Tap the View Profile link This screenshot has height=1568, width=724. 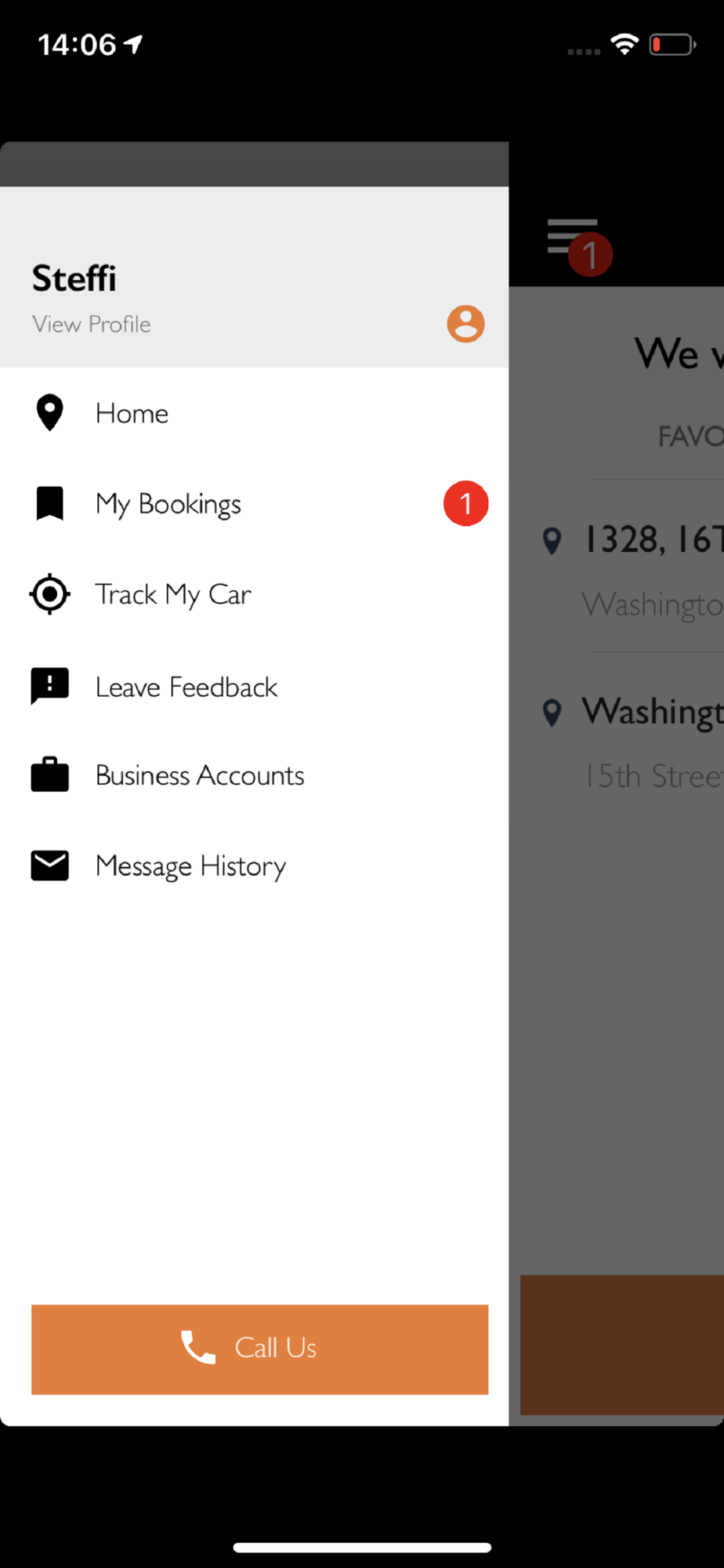point(92,324)
